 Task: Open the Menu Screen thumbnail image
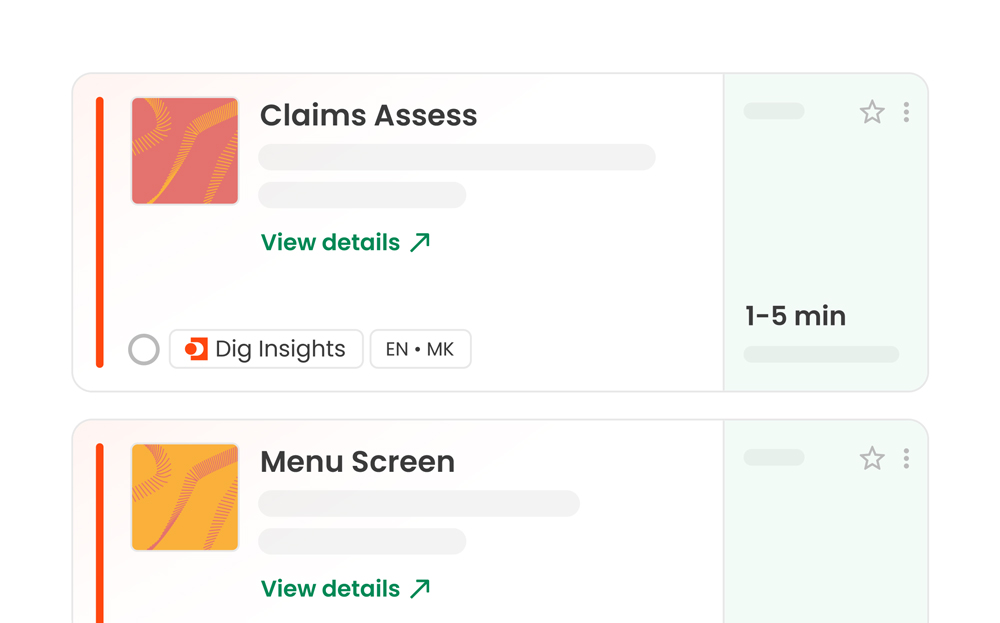pos(185,497)
